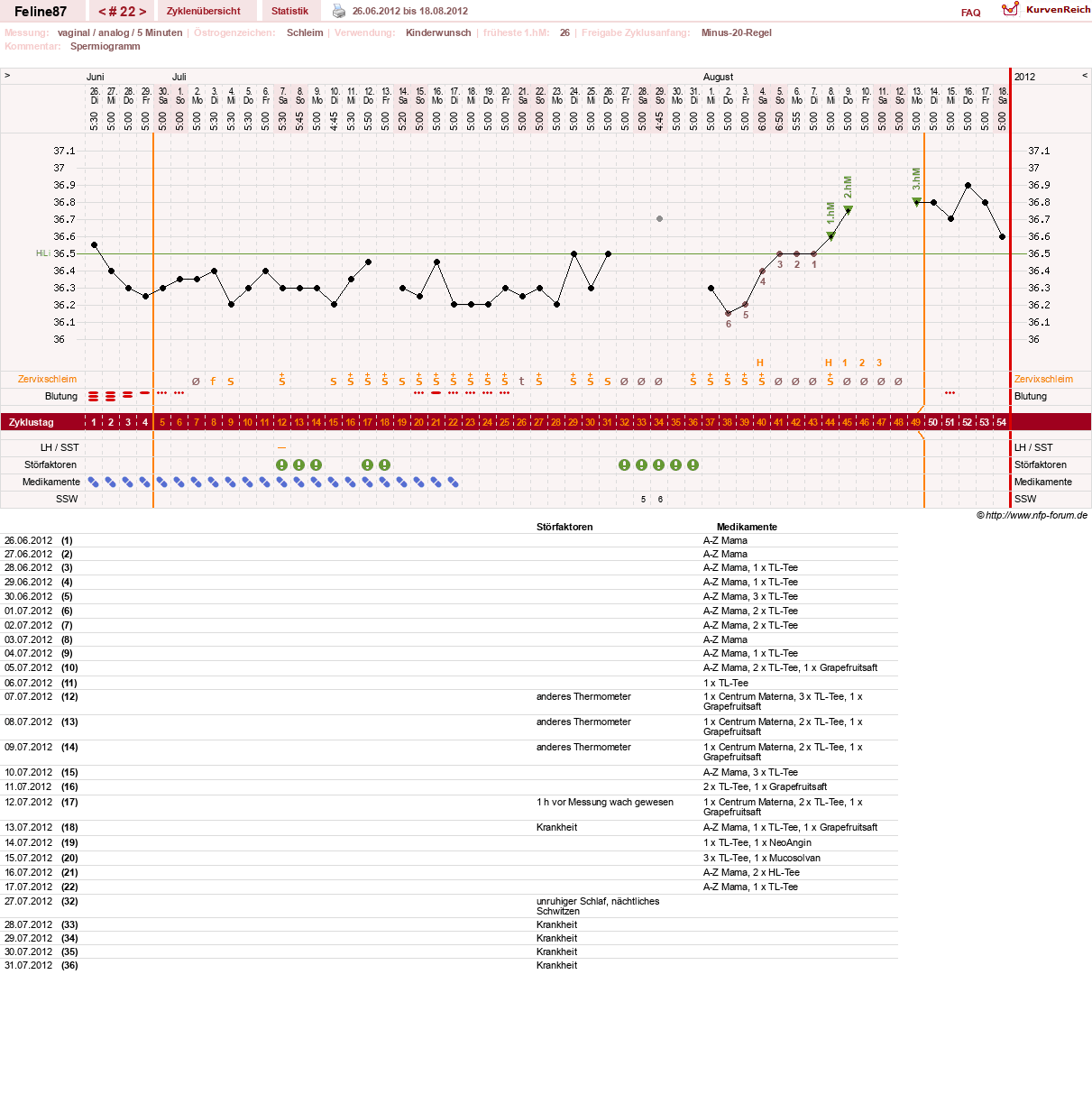This screenshot has height=1094, width=1092.
Task: Click the 'Minus-20-Regel' value
Action: tap(737, 32)
